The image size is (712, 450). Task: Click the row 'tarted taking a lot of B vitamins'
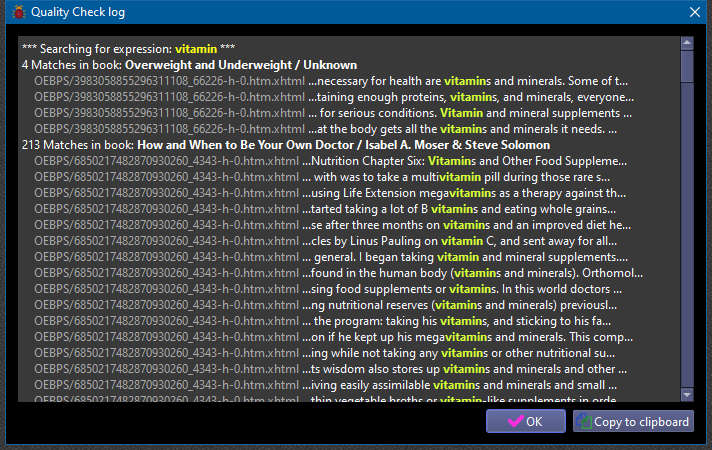[x=325, y=209]
